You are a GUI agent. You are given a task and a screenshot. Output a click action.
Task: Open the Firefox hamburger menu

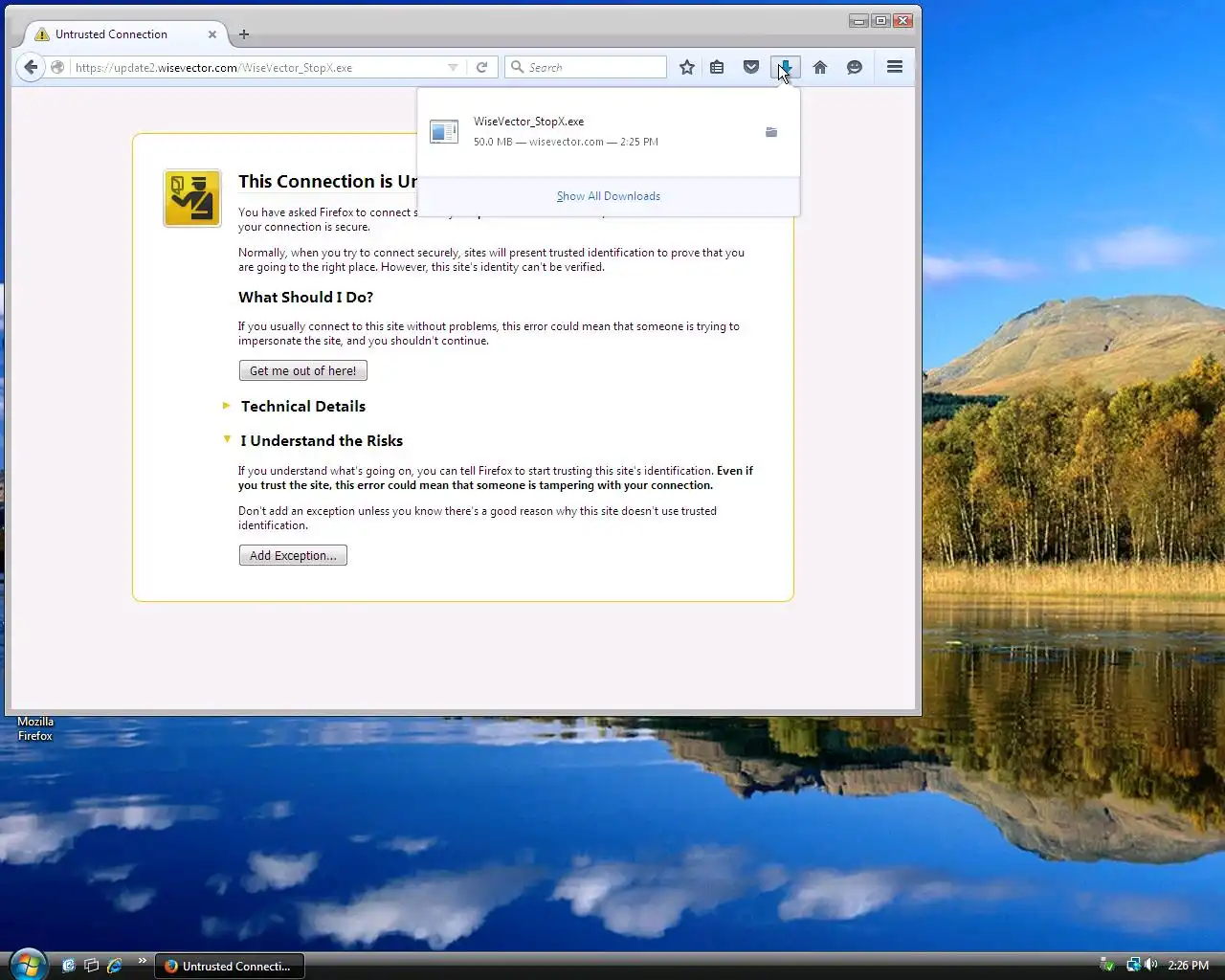pyautogui.click(x=895, y=67)
